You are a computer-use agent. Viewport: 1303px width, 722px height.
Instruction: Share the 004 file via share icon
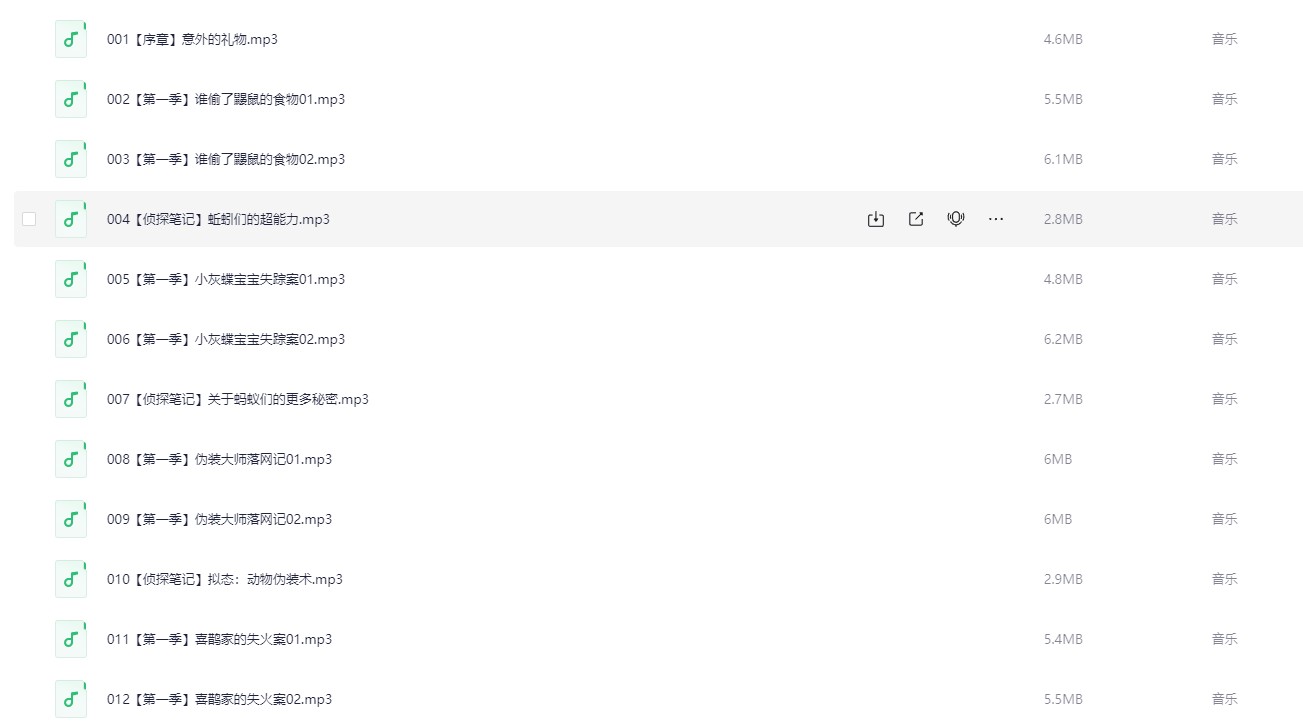click(x=916, y=219)
